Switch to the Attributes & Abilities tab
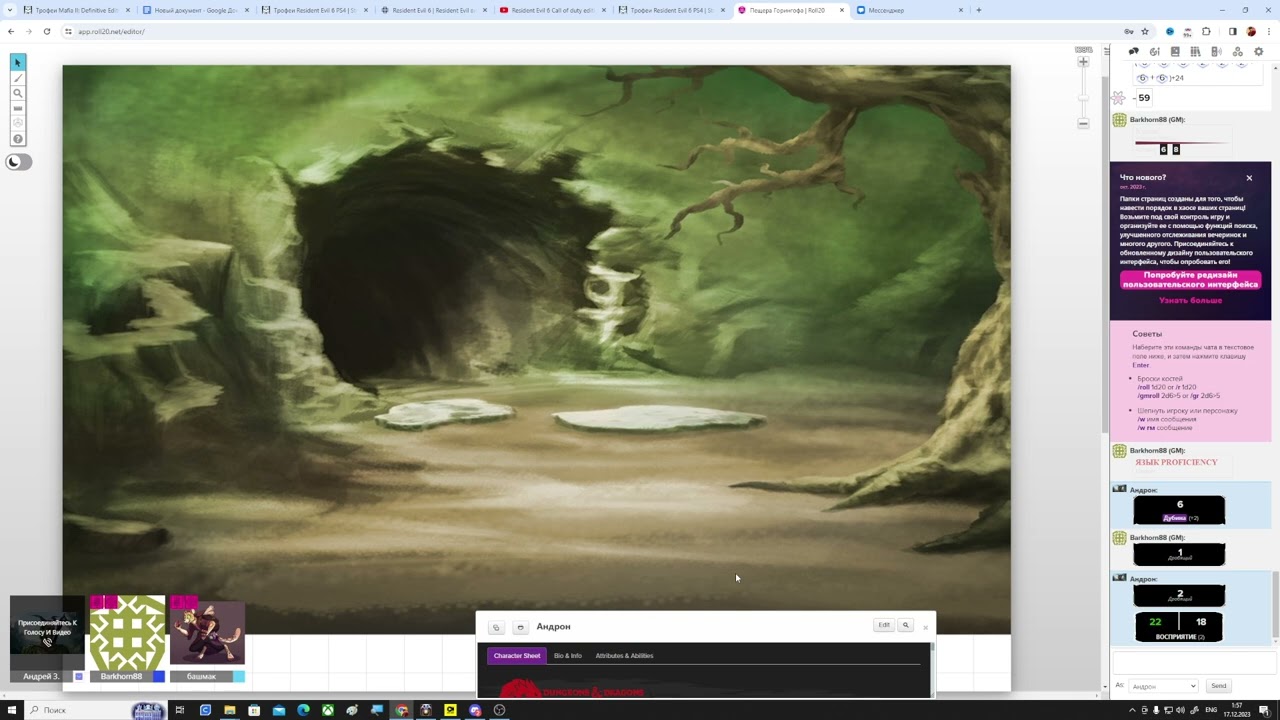The height and width of the screenshot is (720, 1280). pyautogui.click(x=624, y=656)
